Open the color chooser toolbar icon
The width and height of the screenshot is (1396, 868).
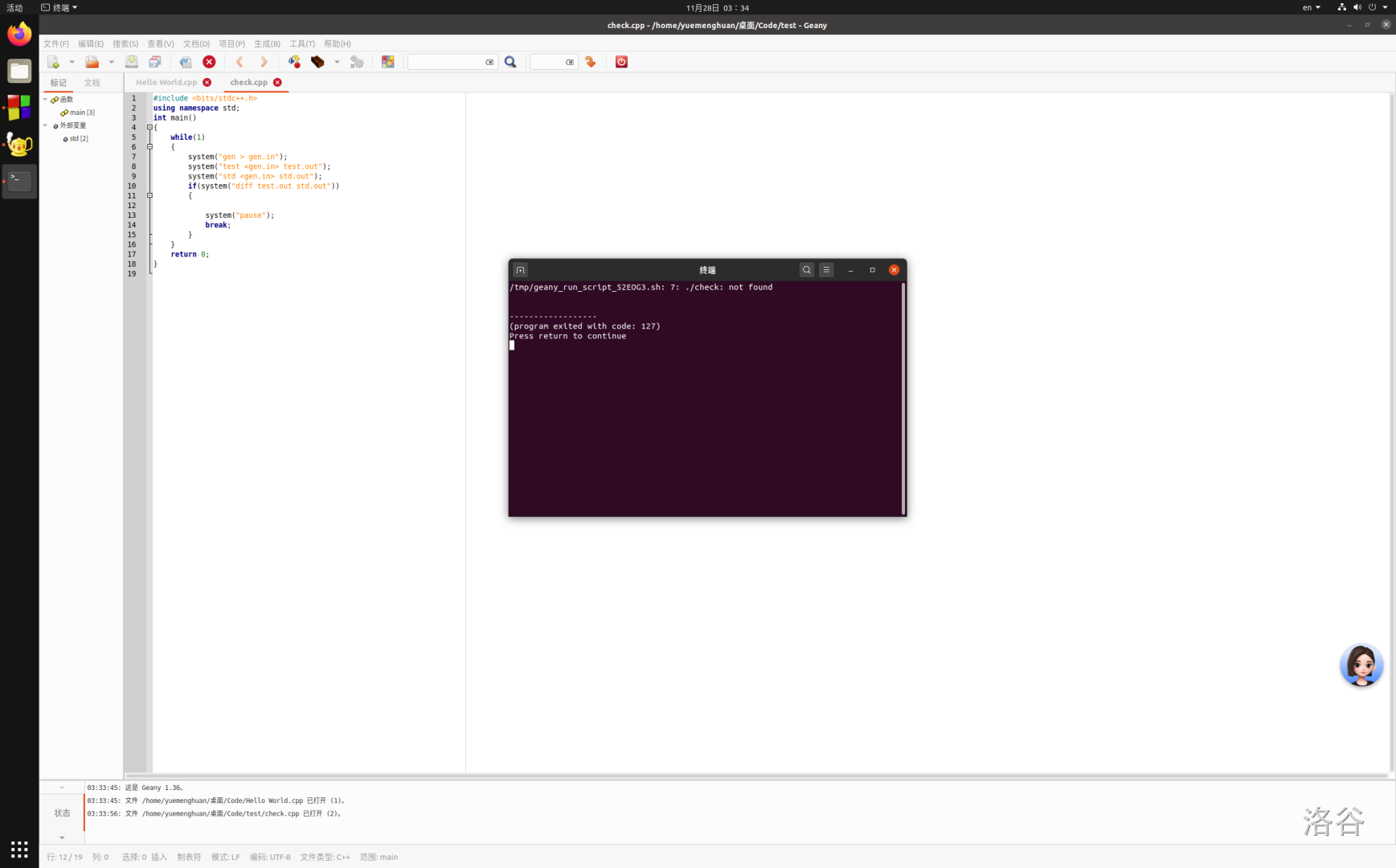pyautogui.click(x=388, y=62)
